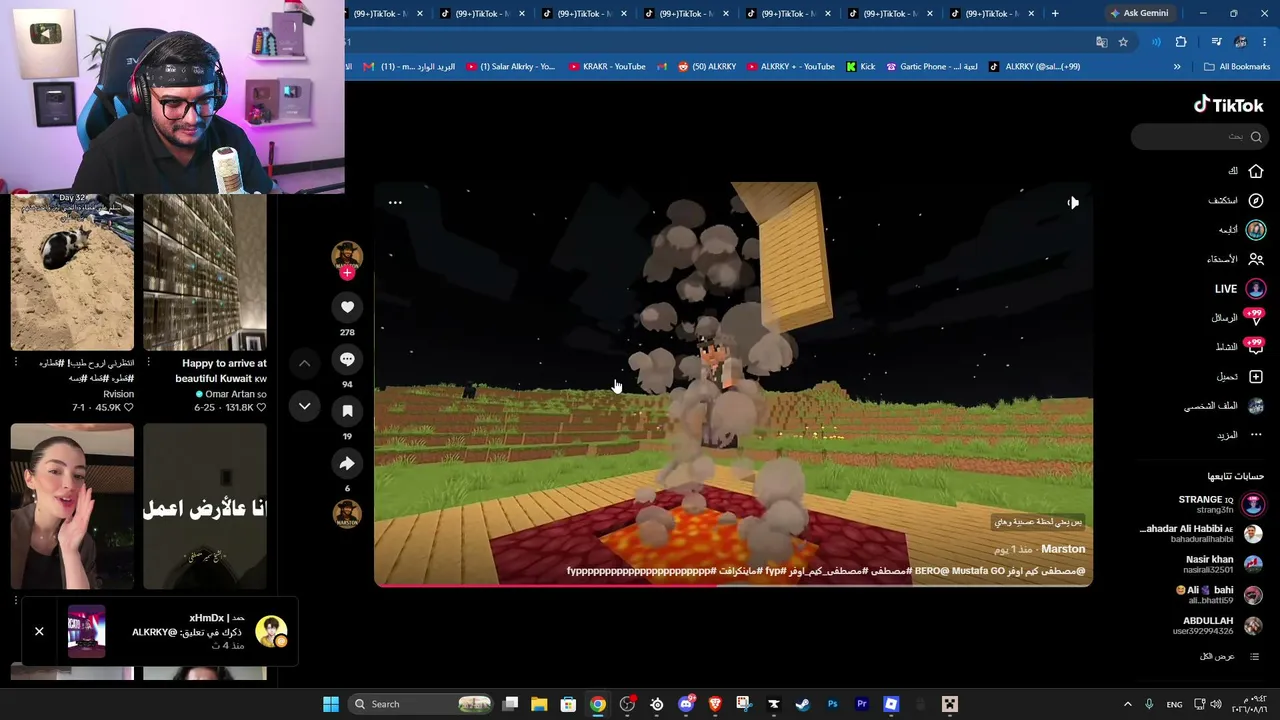Viewport: 1280px width, 720px height.
Task: Open File Explorer from the taskbar
Action: pos(539,704)
